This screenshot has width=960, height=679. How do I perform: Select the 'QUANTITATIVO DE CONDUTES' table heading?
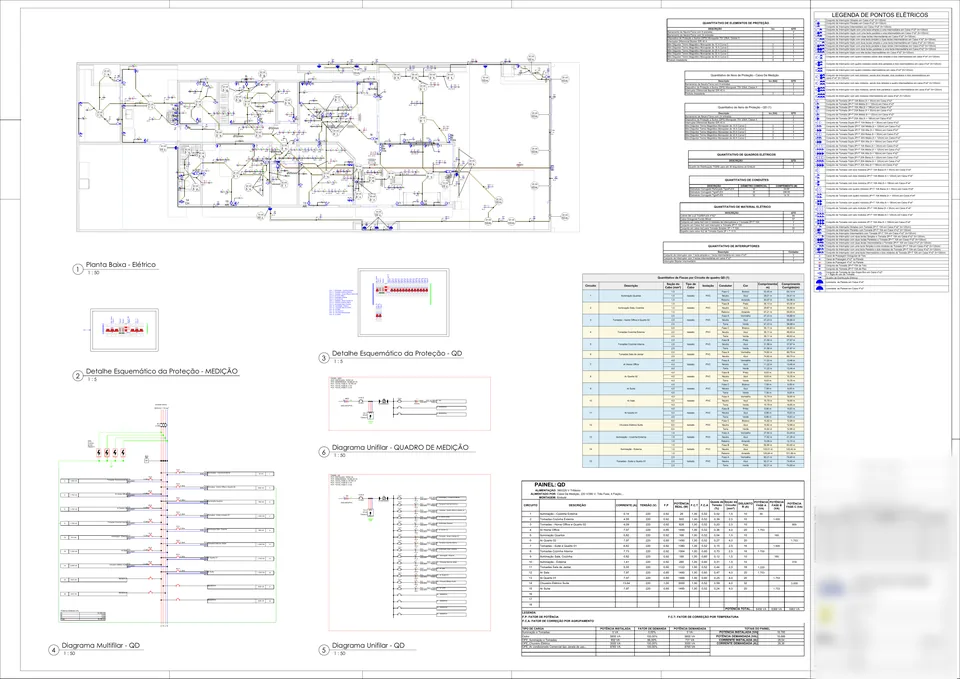point(746,180)
